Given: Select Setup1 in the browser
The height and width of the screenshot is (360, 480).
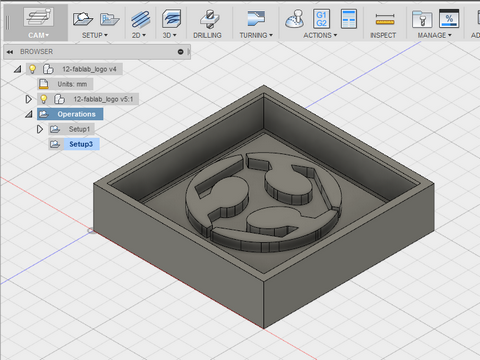Looking at the screenshot, I should tap(79, 129).
